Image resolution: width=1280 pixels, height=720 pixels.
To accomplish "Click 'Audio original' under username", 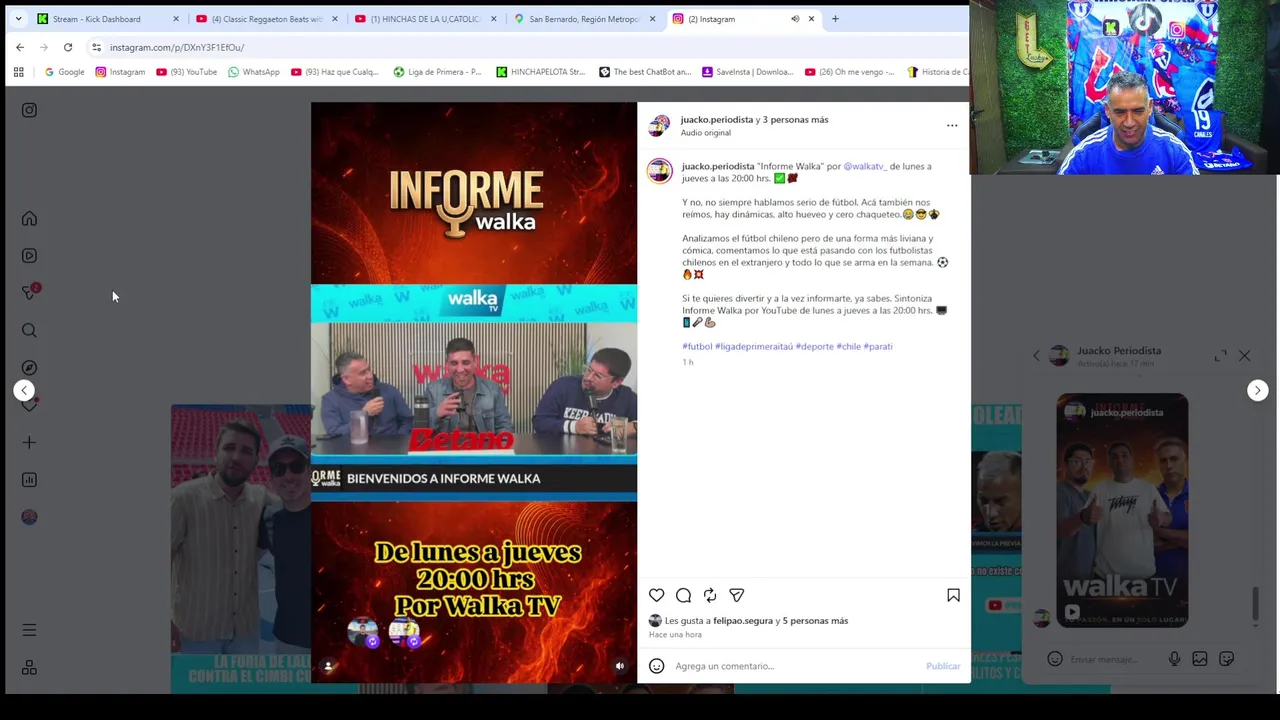I will click(x=706, y=133).
